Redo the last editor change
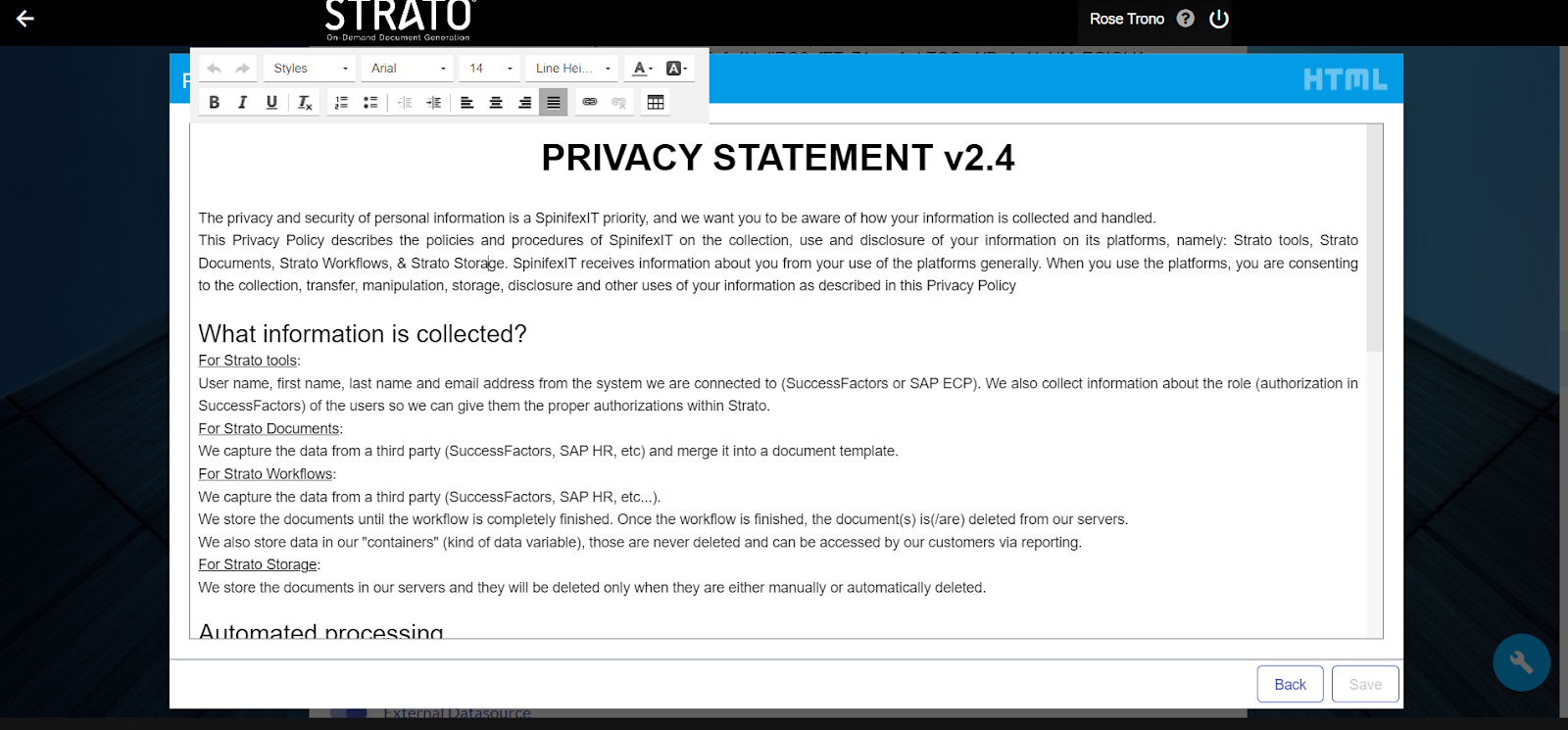Screen dimensions: 1568x730 [x=242, y=69]
